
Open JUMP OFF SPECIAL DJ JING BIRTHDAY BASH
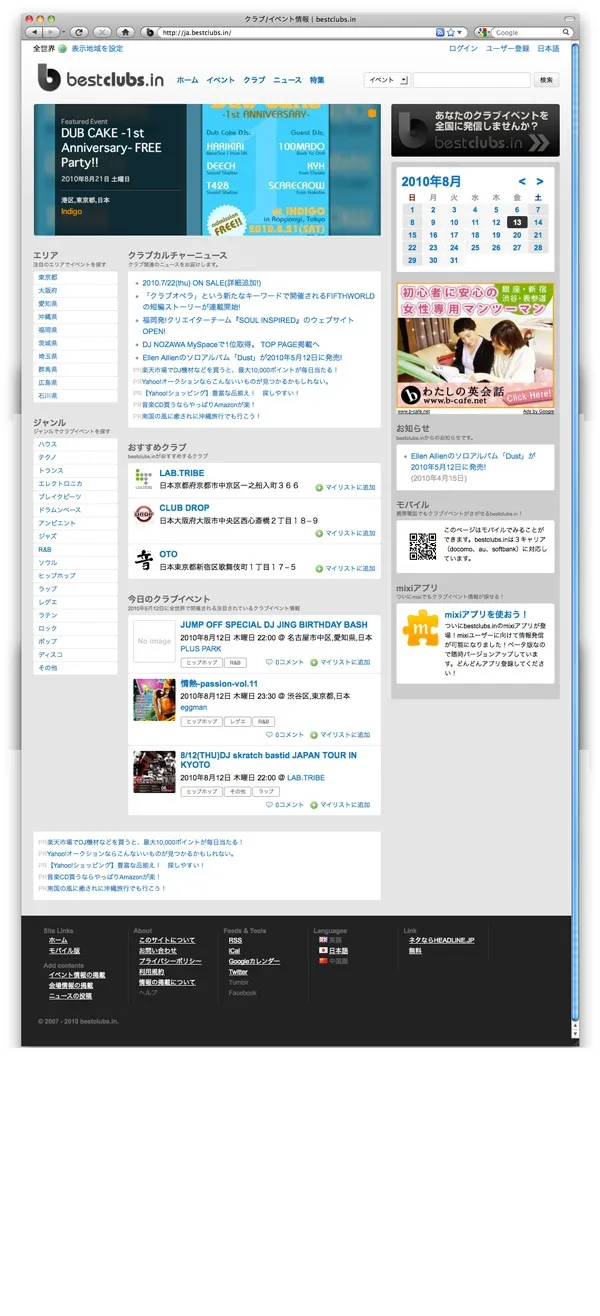tap(273, 625)
